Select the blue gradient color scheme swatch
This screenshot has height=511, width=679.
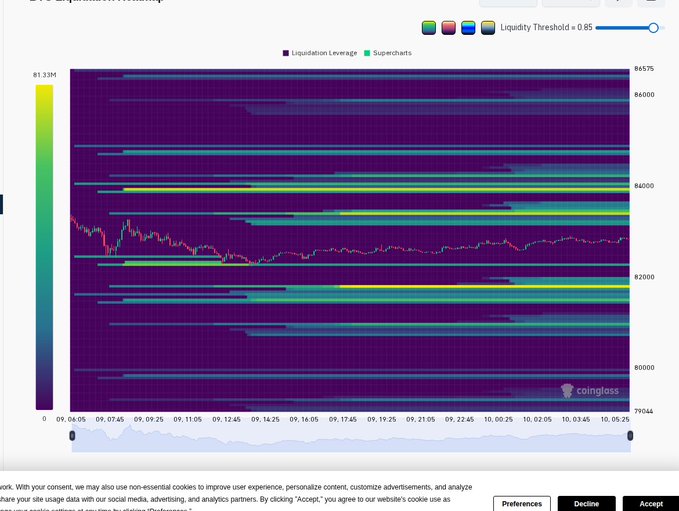tap(468, 28)
